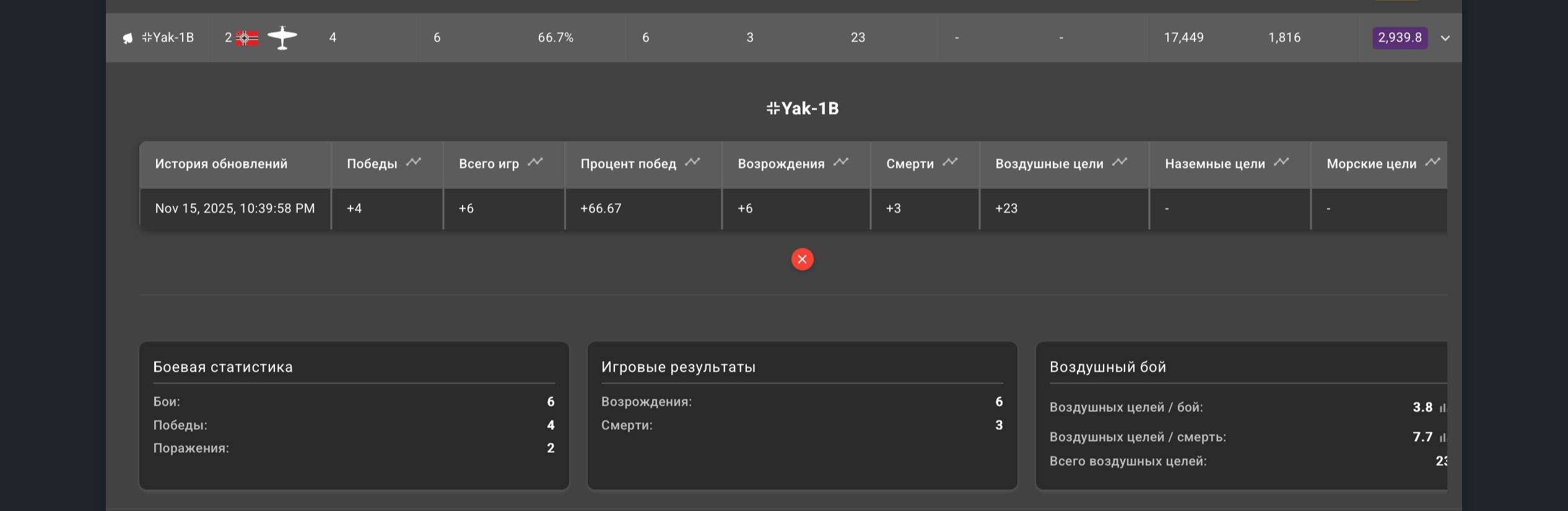Show trend graph for Смерти column
This screenshot has height=511, width=1568.
point(950,162)
